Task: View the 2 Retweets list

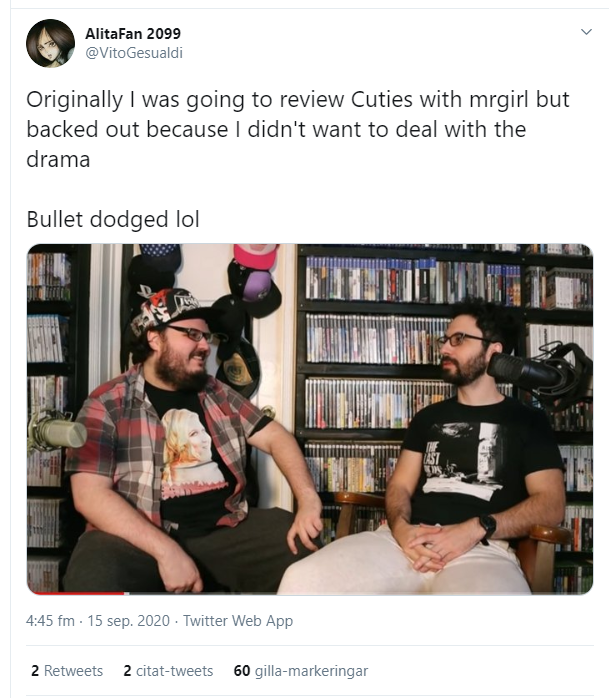Action: (67, 671)
